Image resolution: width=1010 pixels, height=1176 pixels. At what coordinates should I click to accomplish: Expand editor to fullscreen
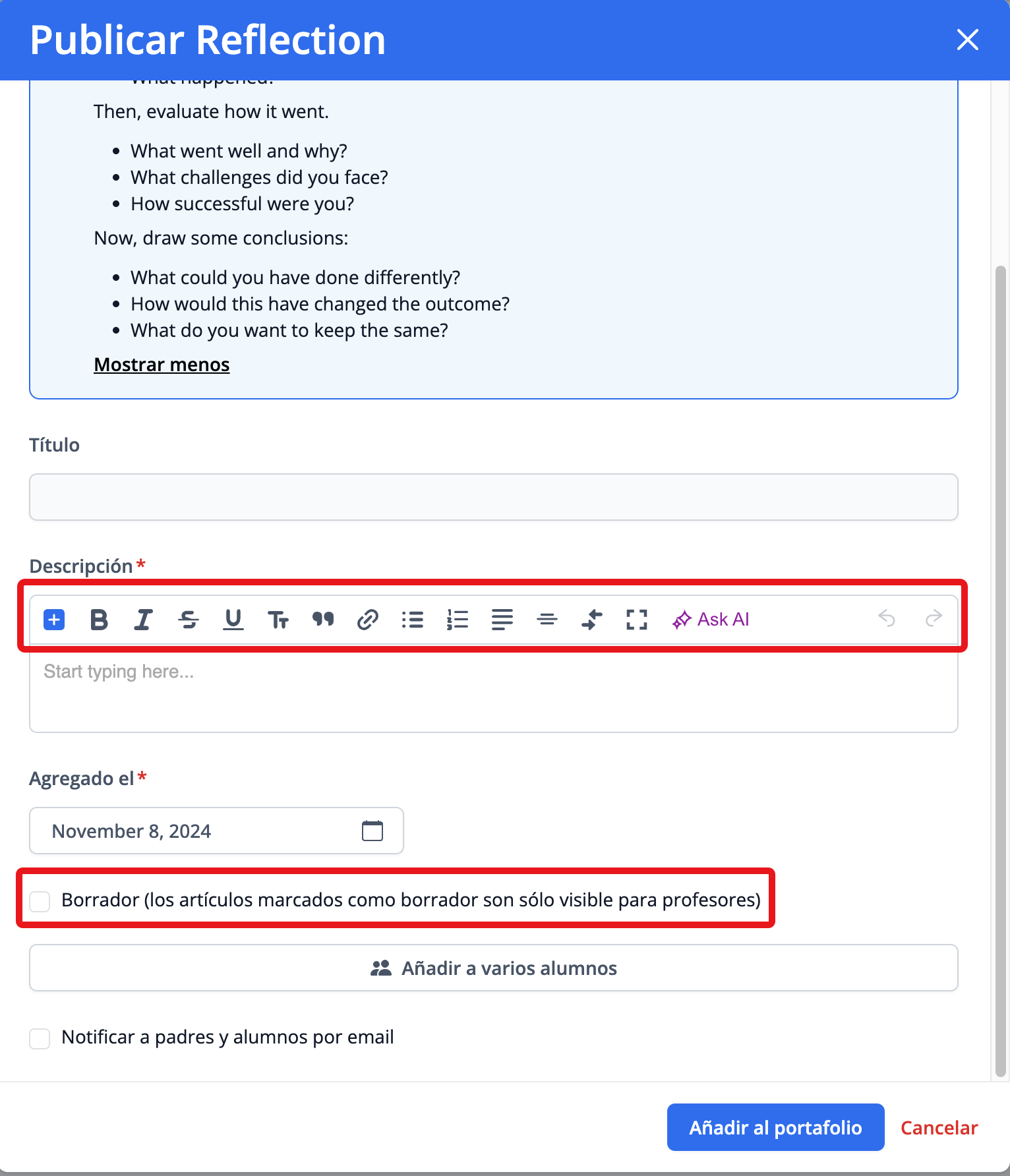click(x=636, y=620)
